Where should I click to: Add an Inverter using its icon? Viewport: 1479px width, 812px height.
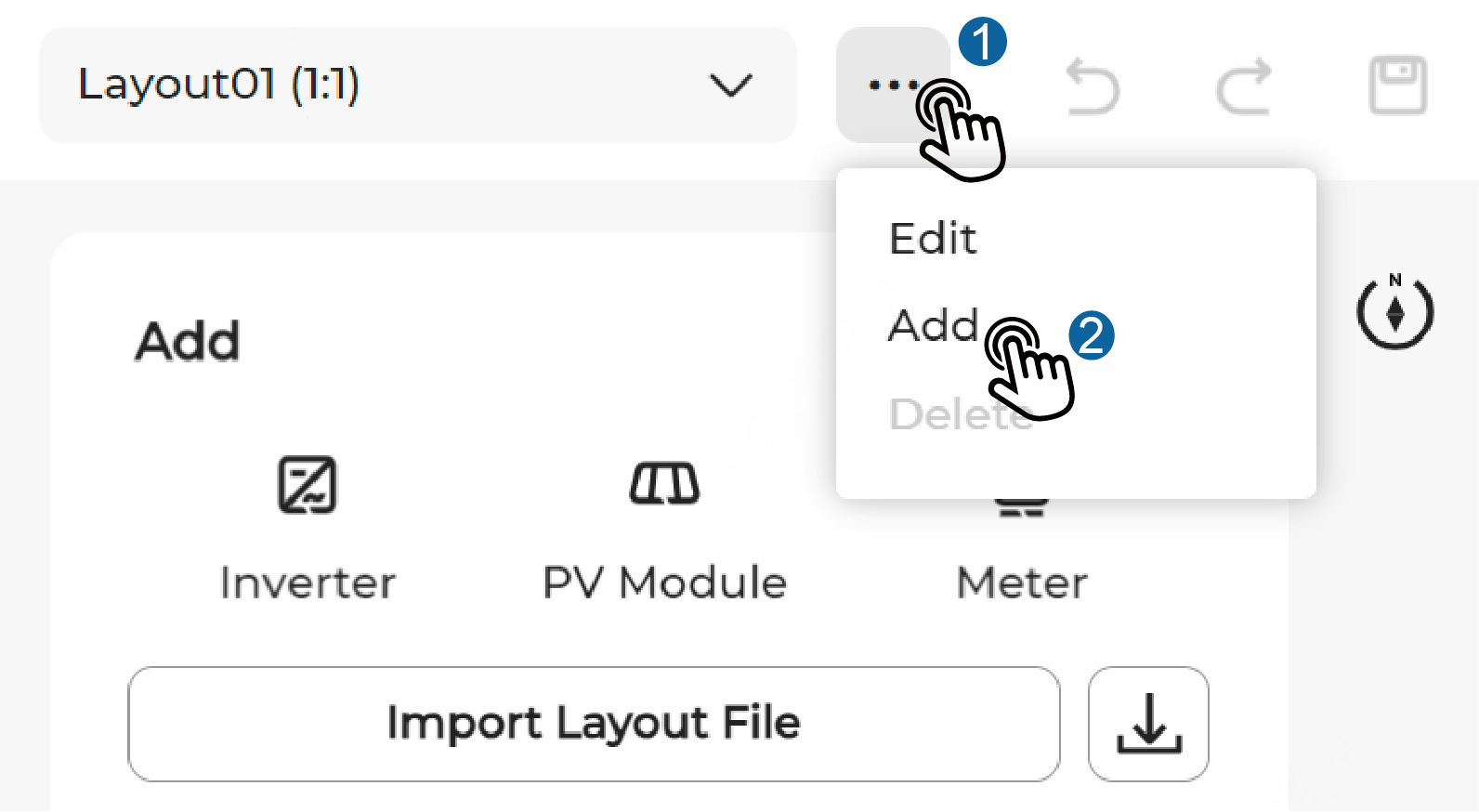pyautogui.click(x=308, y=485)
